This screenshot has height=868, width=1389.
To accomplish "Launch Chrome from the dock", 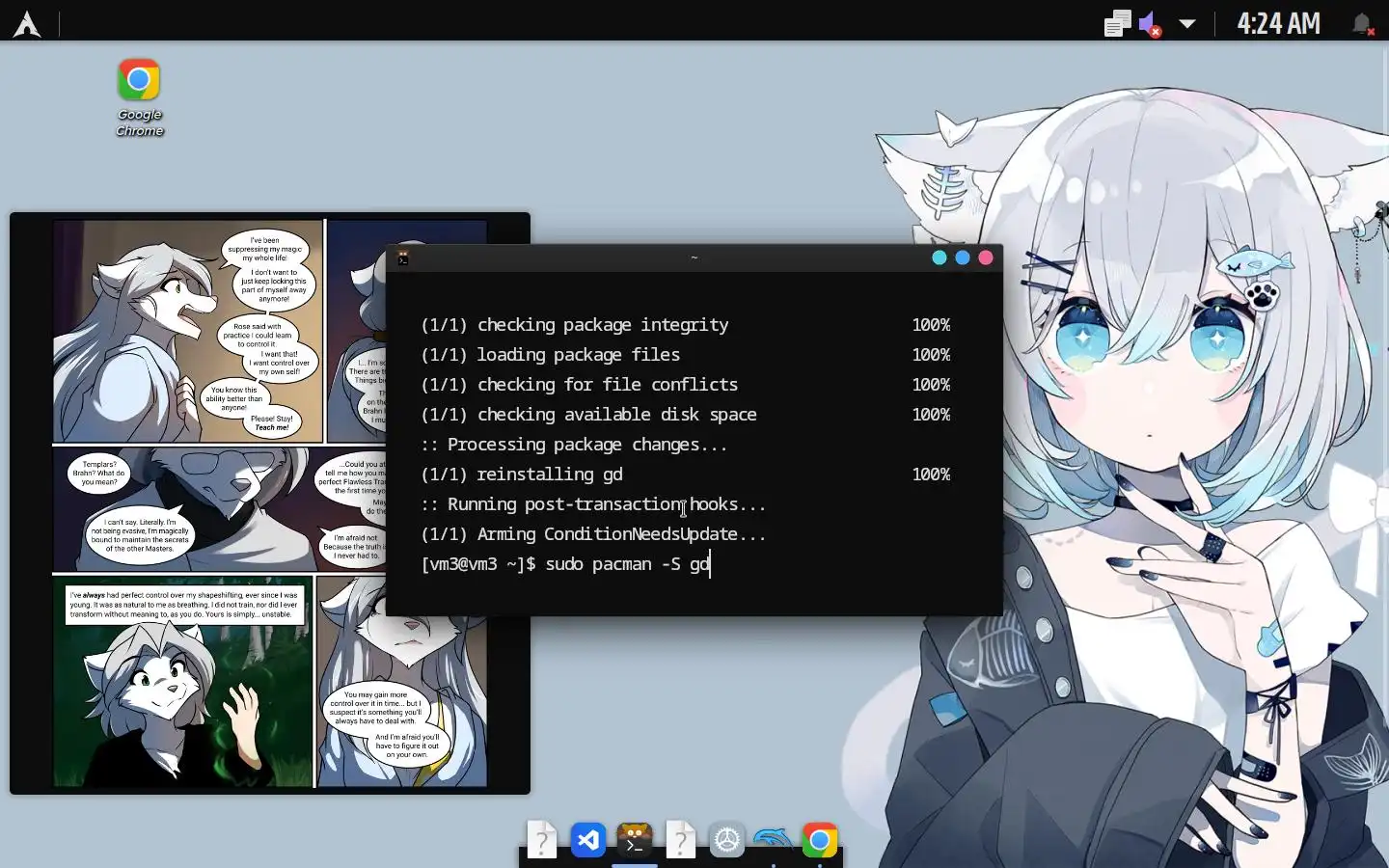I will click(x=819, y=840).
